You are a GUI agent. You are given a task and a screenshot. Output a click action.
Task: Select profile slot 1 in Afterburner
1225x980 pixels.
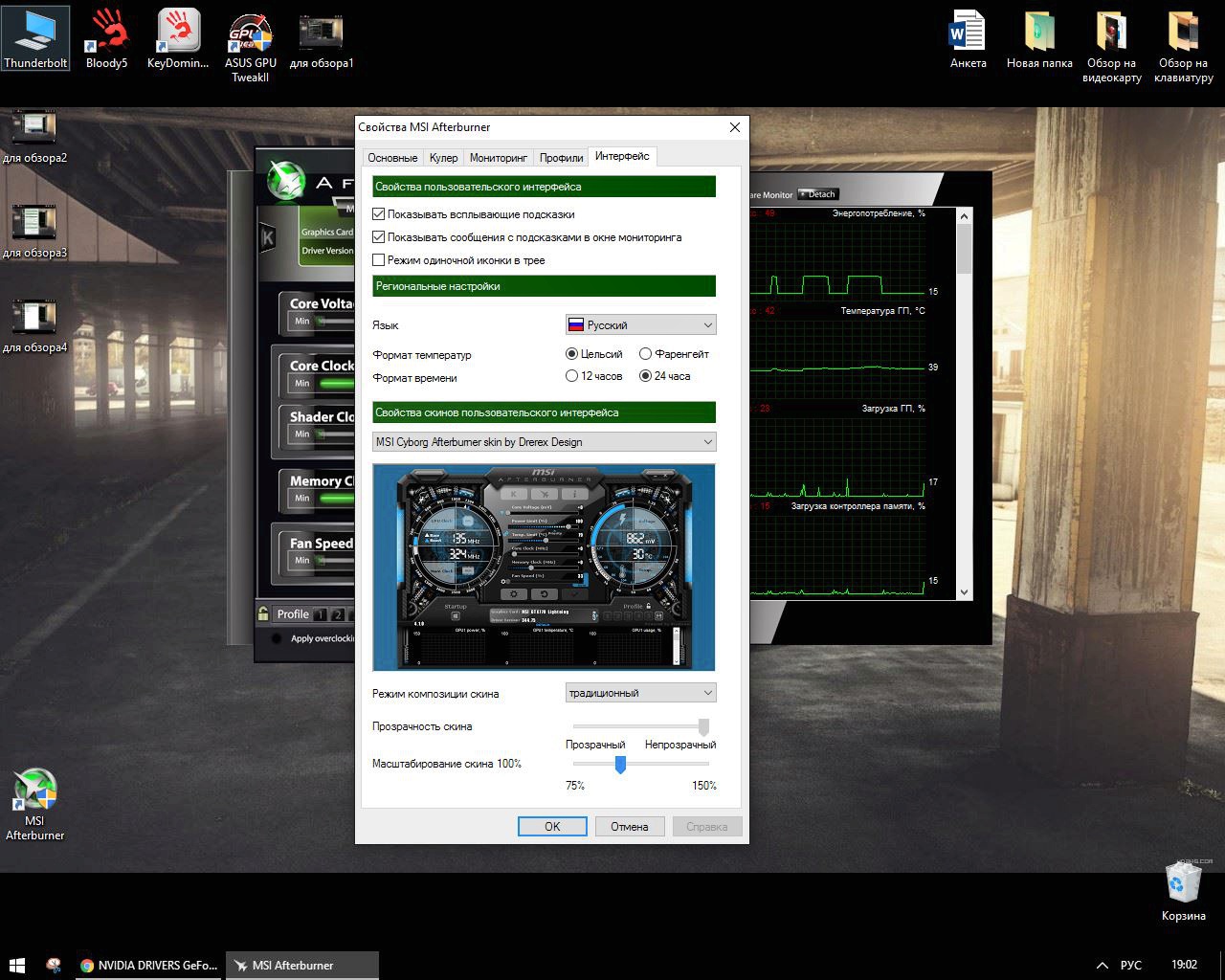(321, 615)
